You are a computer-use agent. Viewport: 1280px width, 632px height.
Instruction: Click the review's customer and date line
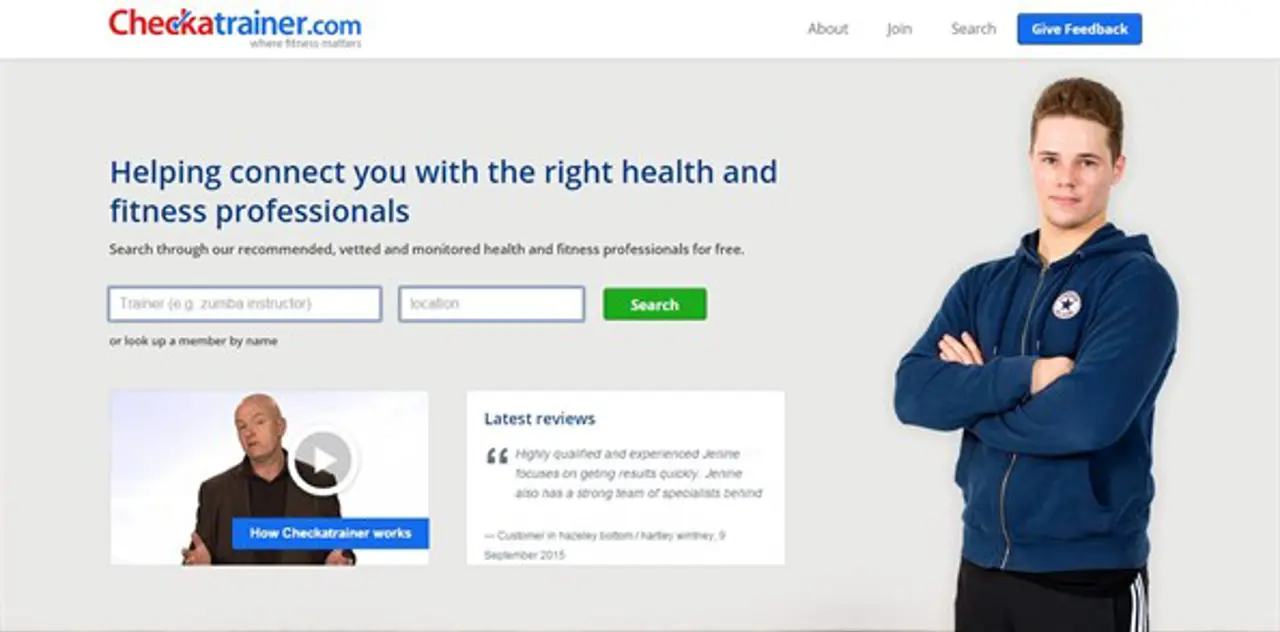click(x=605, y=545)
